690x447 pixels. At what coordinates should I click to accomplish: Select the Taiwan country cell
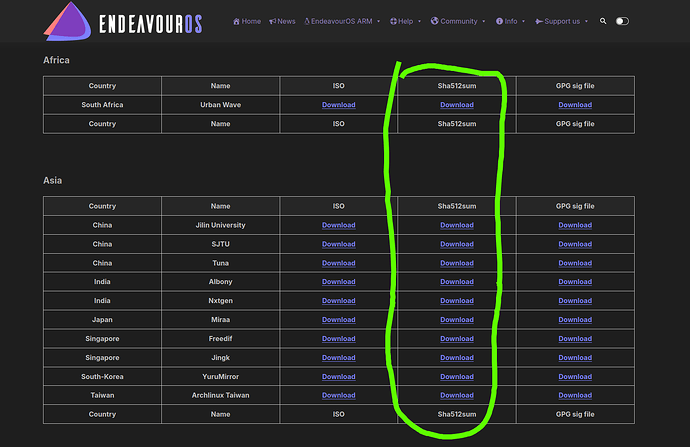pos(102,395)
